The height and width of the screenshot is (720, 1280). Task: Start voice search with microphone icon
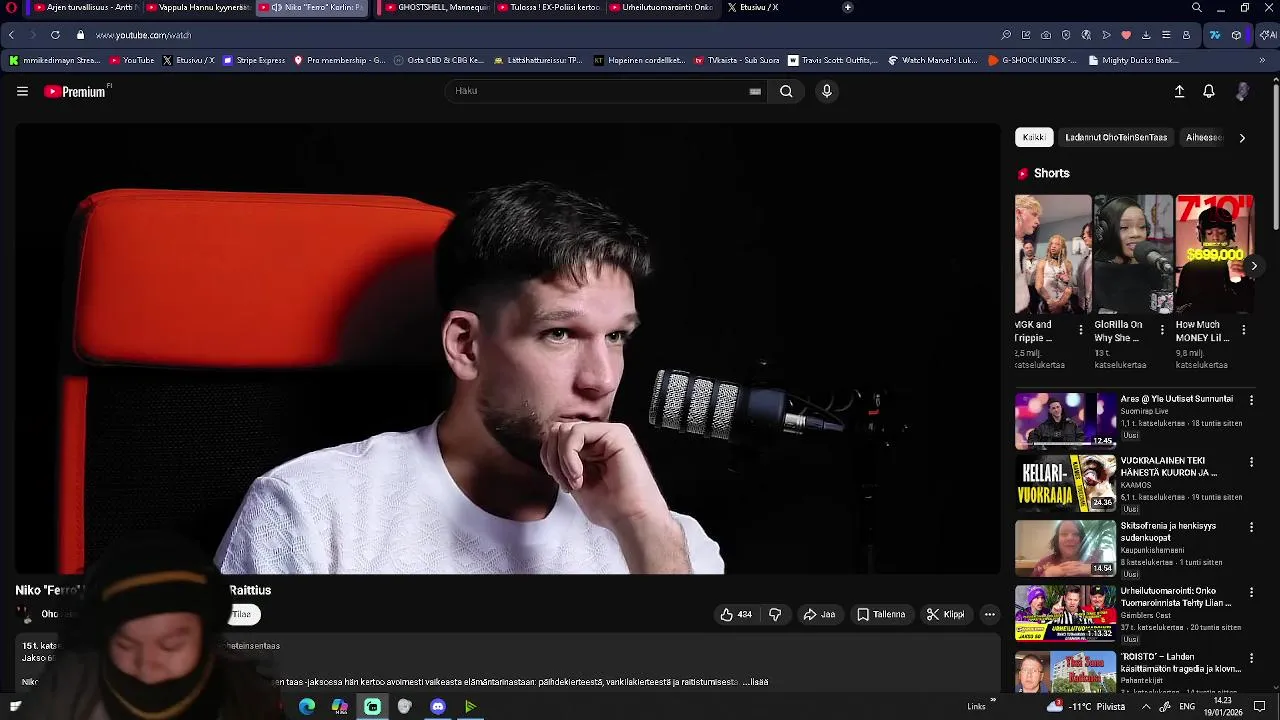(826, 91)
